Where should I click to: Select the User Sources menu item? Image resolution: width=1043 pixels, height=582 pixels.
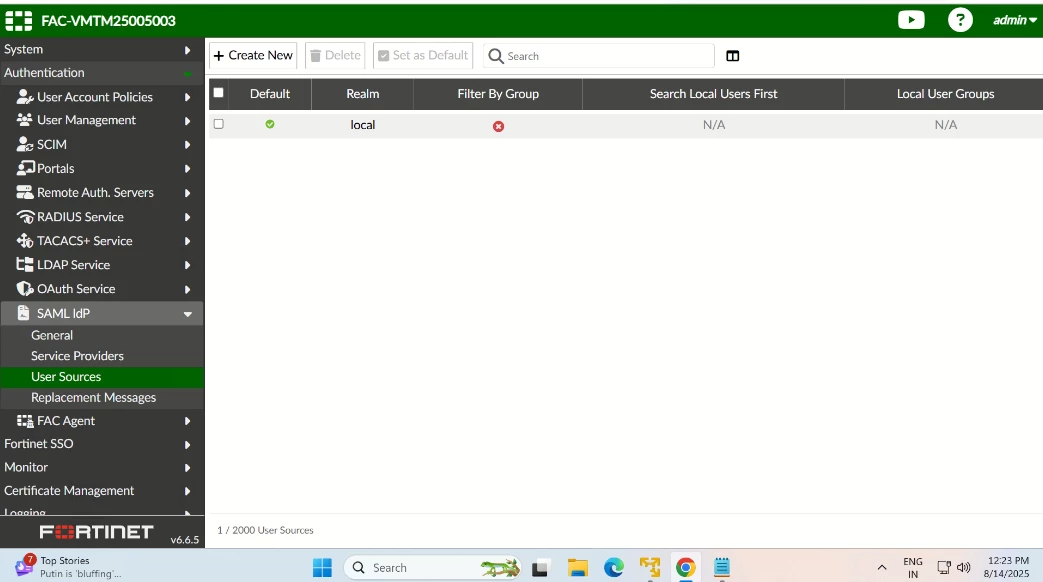[x=102, y=376]
